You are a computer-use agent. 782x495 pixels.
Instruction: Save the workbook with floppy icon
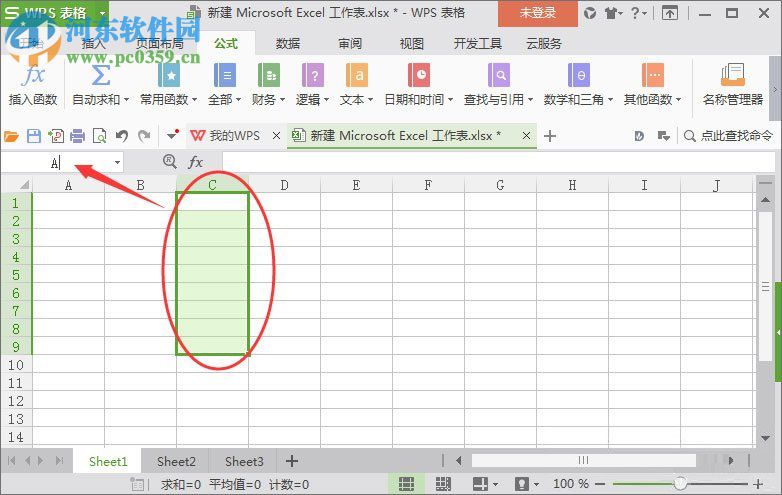pos(33,136)
